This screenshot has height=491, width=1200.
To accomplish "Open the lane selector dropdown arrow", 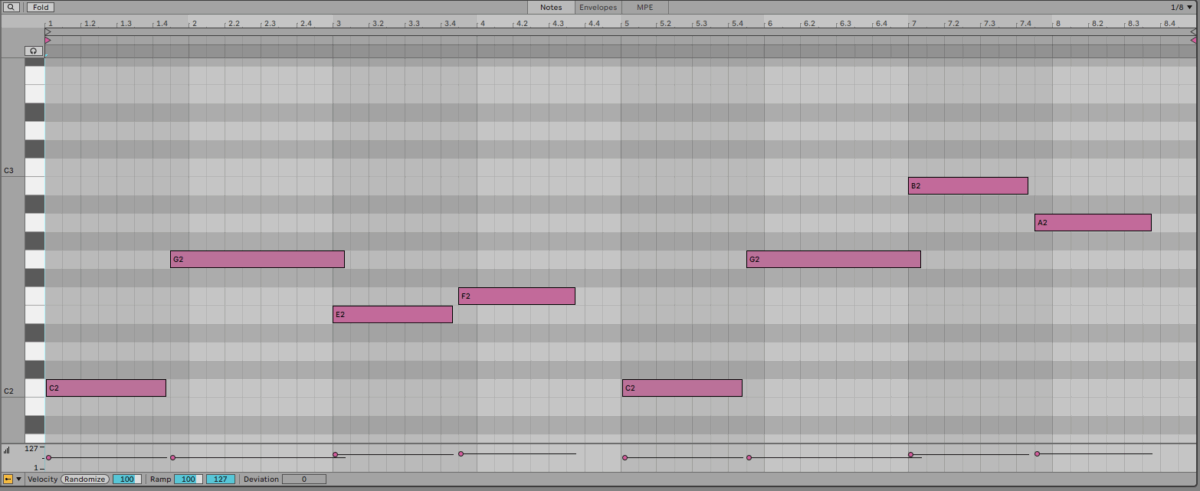I will pos(19,479).
